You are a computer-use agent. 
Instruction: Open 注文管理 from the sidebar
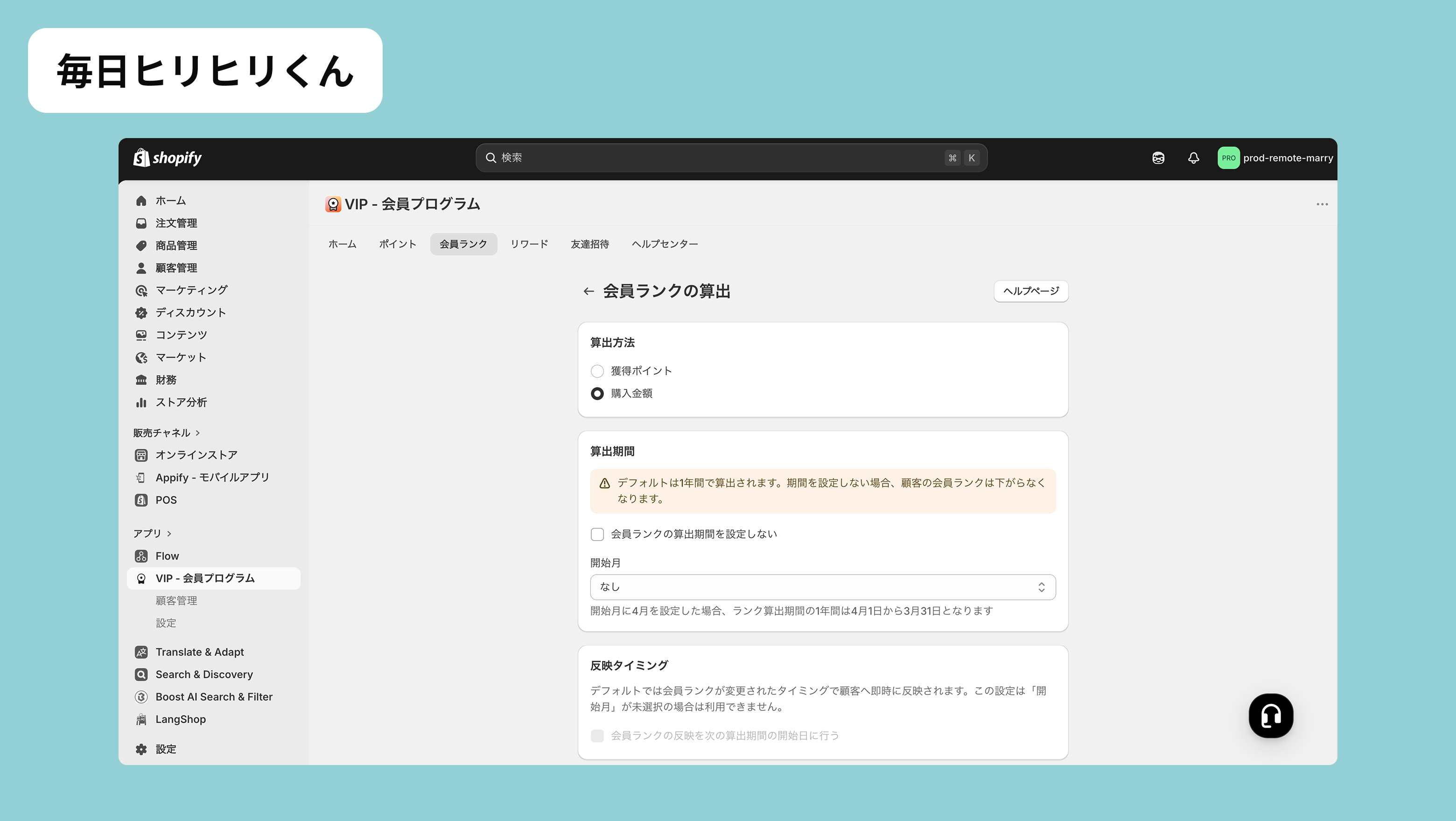(176, 223)
